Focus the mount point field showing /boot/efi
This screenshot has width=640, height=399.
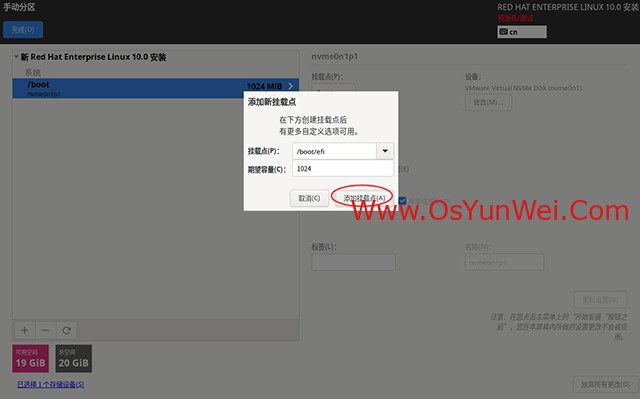tap(334, 151)
